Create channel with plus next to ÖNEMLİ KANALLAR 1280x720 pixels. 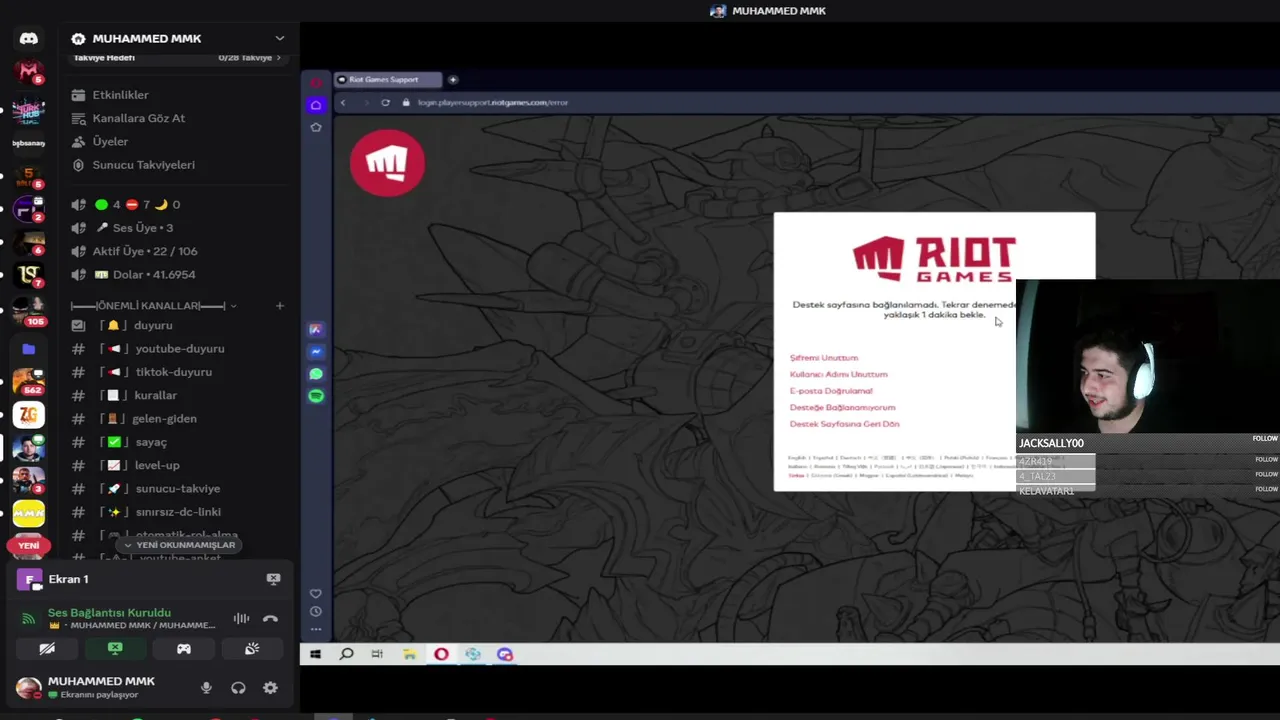[x=280, y=306]
